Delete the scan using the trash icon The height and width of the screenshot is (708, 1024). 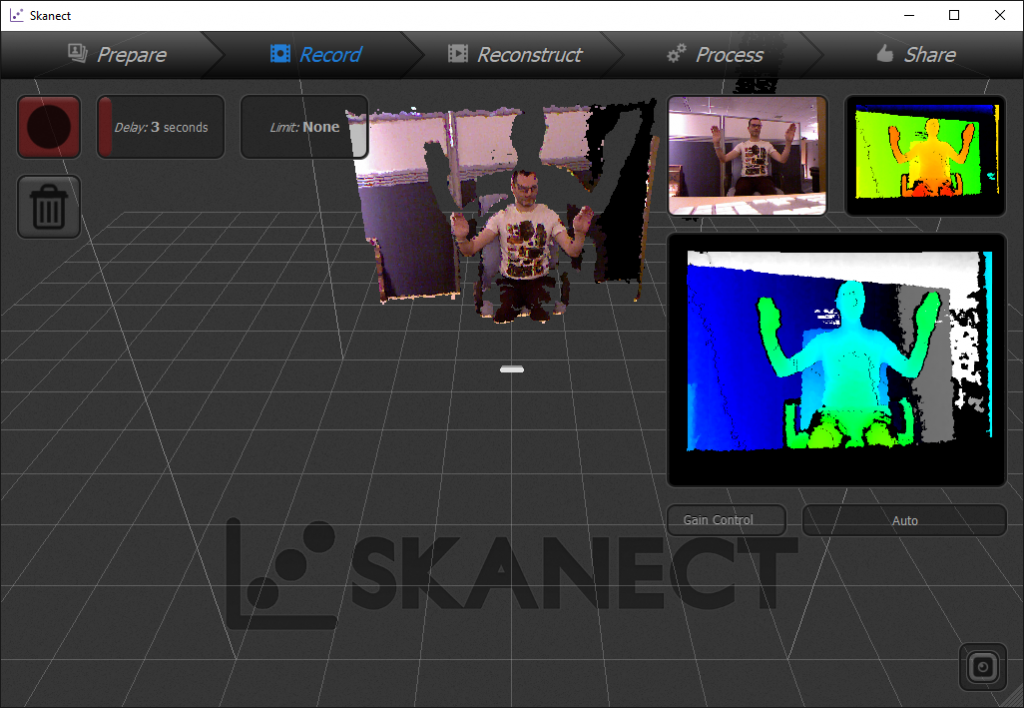click(x=49, y=206)
